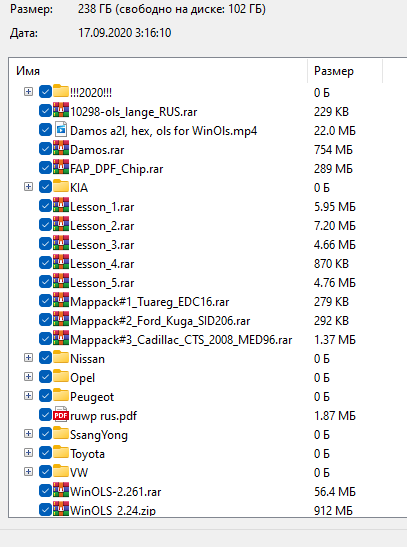Click the Opel folder icon
407x547 pixels.
click(61, 376)
